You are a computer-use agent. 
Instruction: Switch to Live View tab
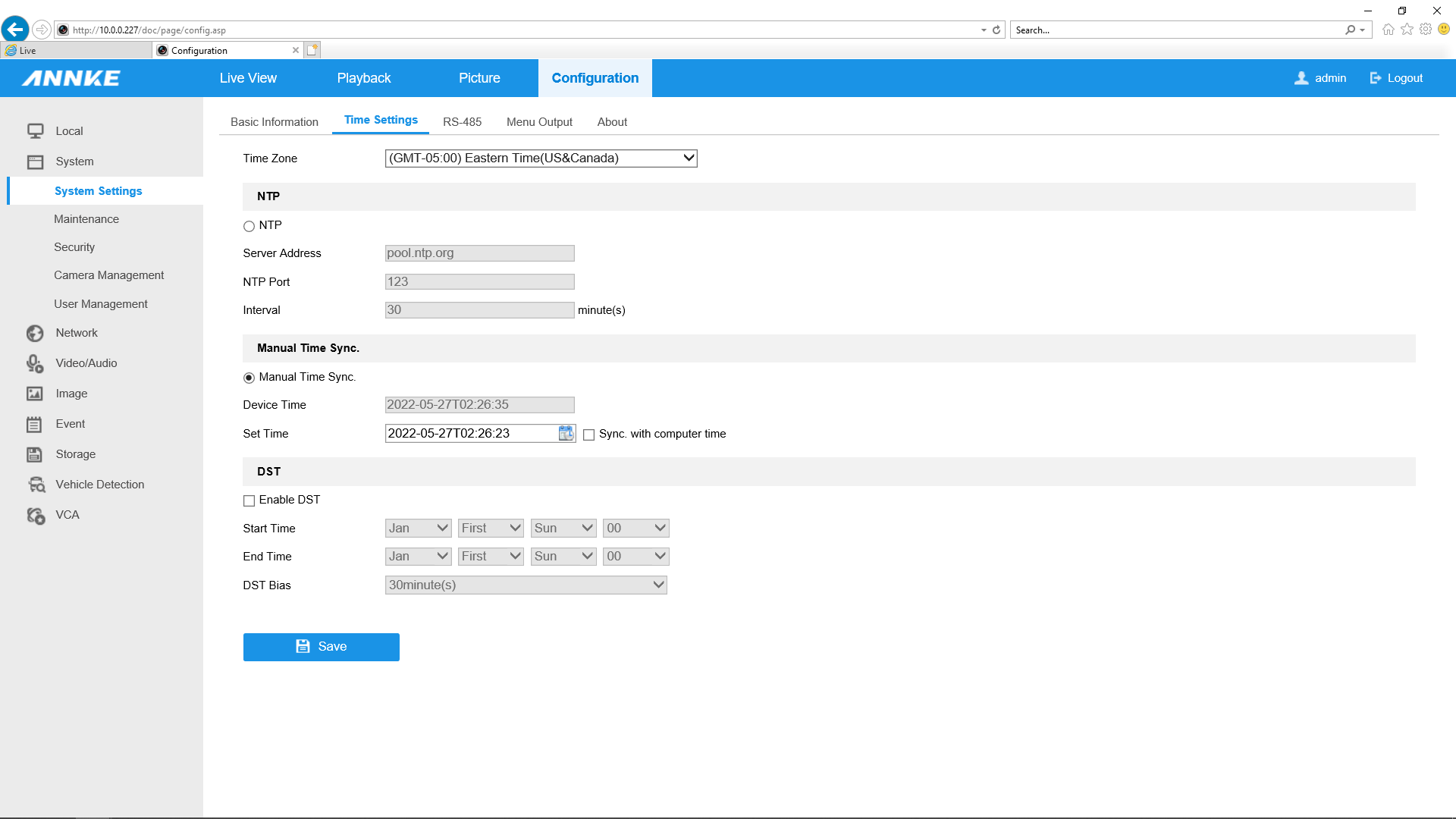pos(248,78)
